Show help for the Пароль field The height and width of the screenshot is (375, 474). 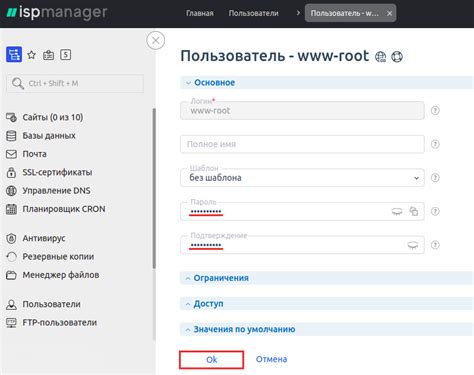point(435,211)
